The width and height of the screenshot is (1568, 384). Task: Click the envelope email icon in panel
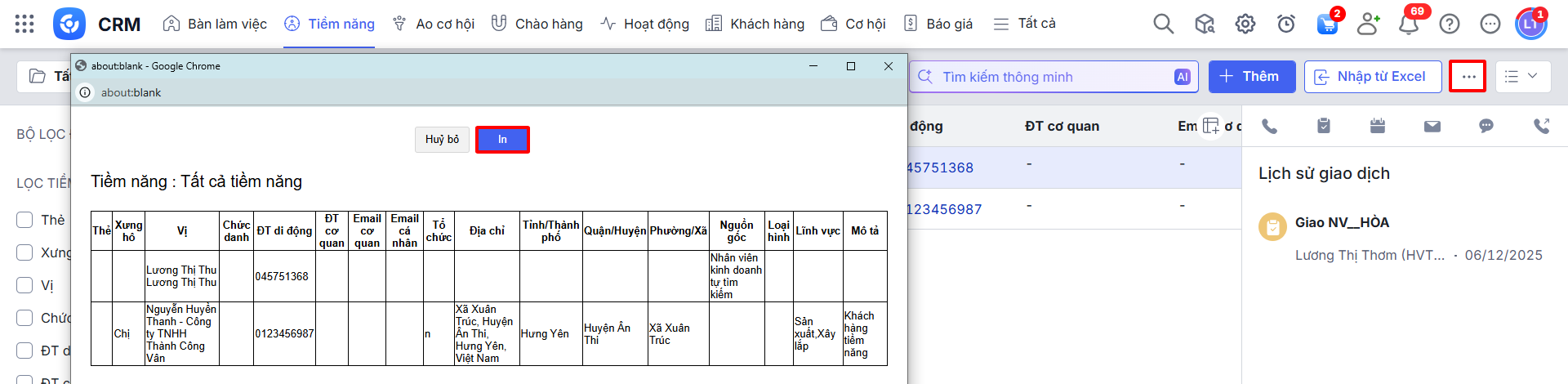pyautogui.click(x=1432, y=126)
